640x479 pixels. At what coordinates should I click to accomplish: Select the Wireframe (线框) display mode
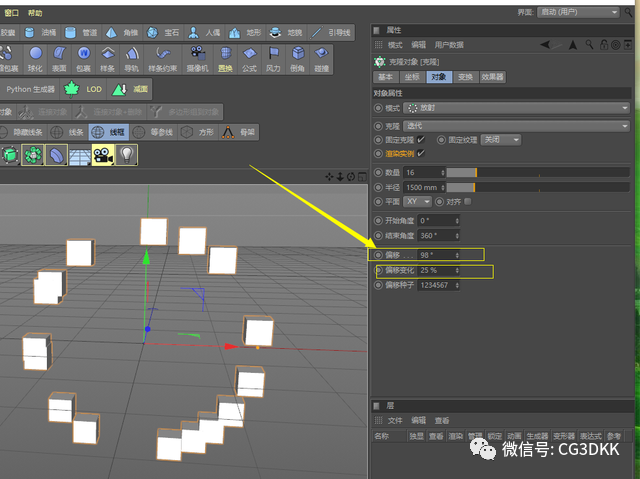(109, 132)
